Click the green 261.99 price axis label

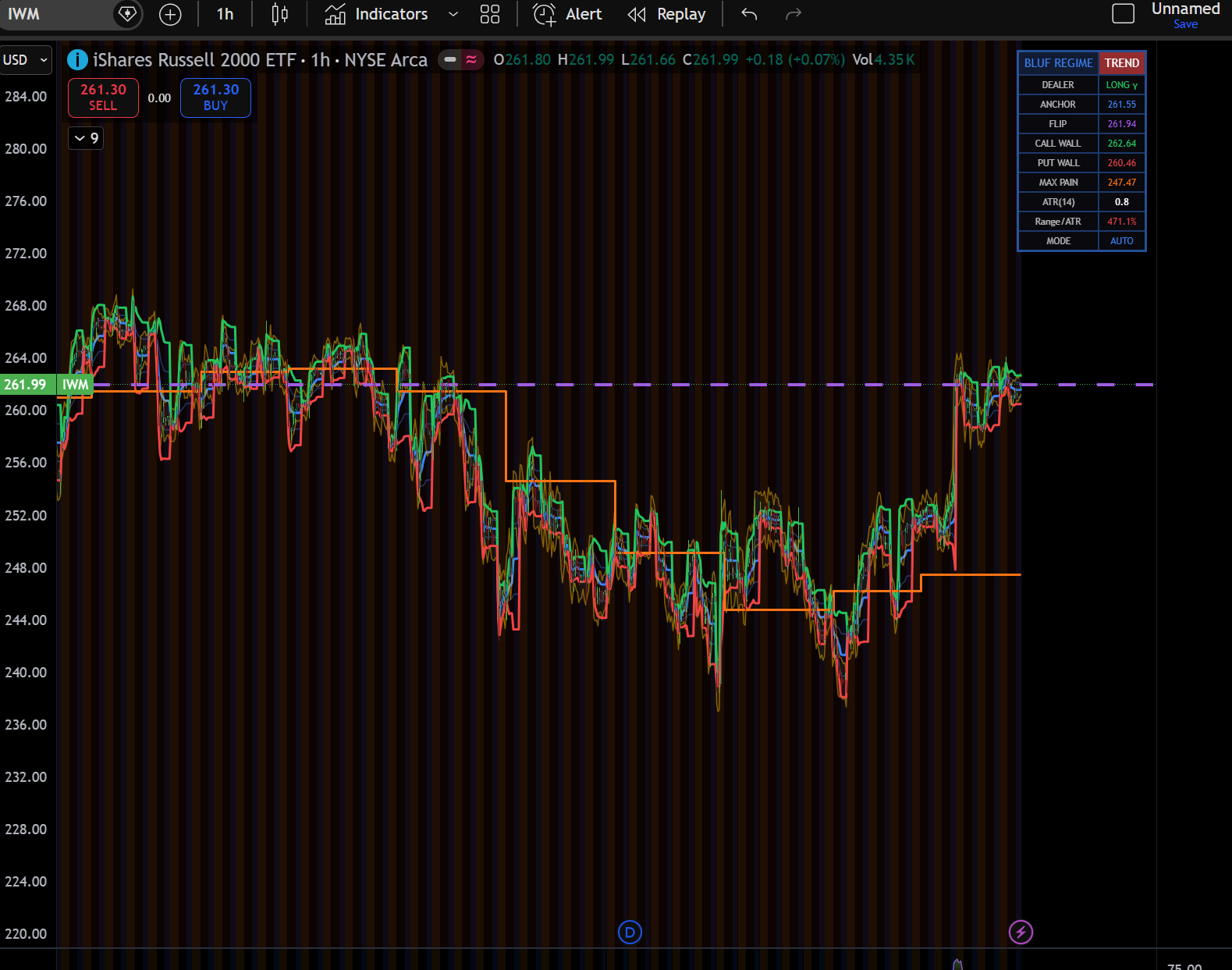[x=27, y=385]
